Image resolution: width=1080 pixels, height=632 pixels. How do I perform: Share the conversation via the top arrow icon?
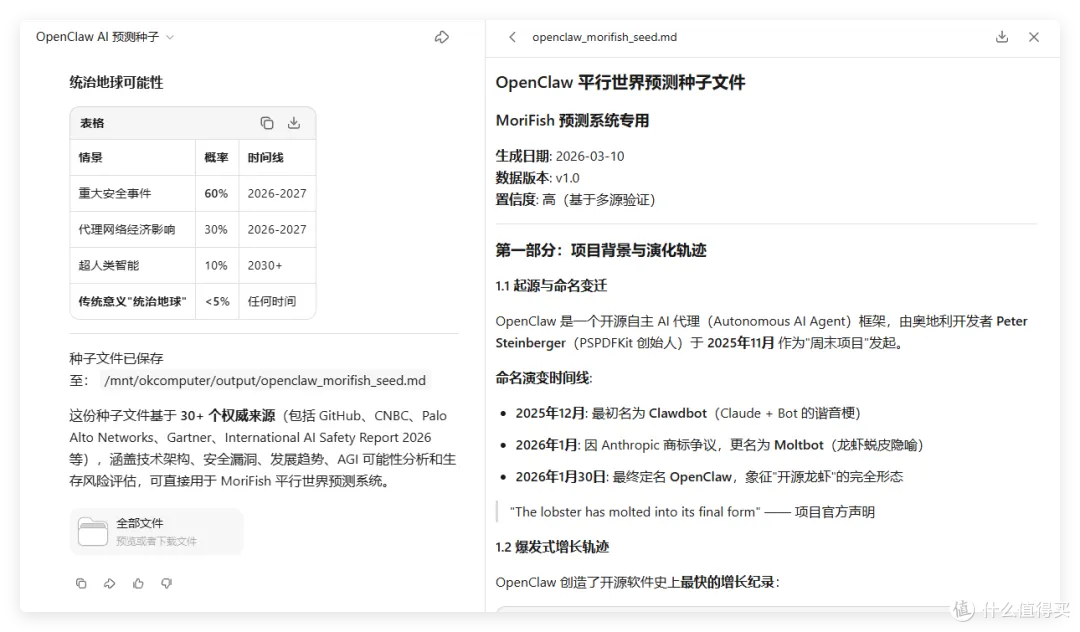click(442, 37)
